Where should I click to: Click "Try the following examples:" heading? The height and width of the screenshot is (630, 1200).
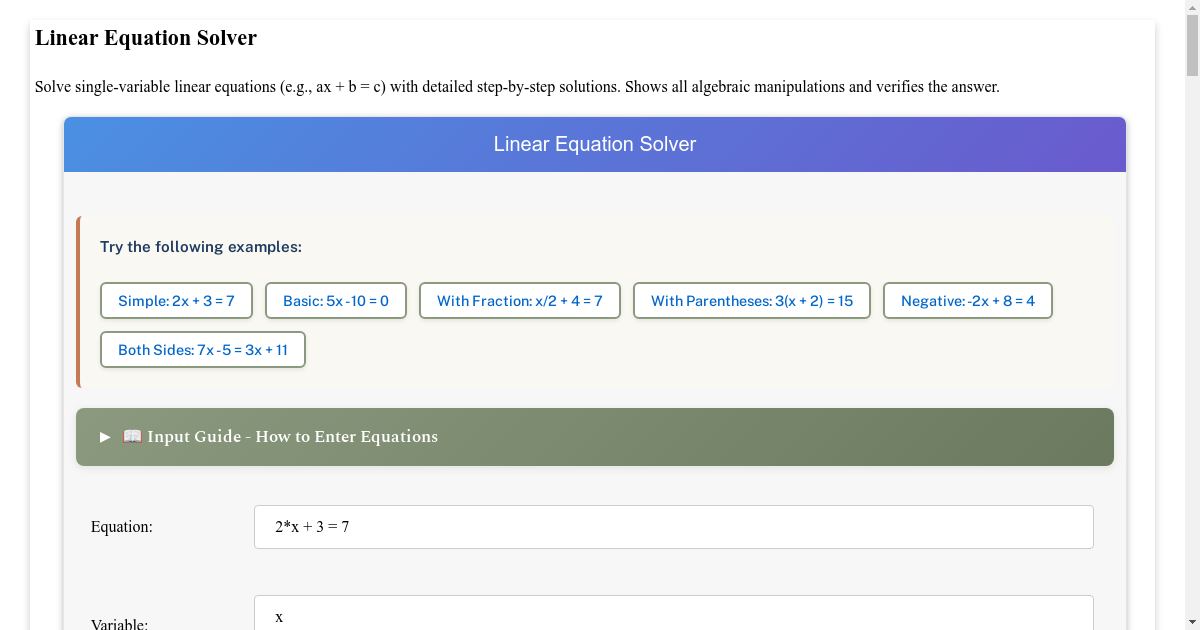tap(201, 246)
